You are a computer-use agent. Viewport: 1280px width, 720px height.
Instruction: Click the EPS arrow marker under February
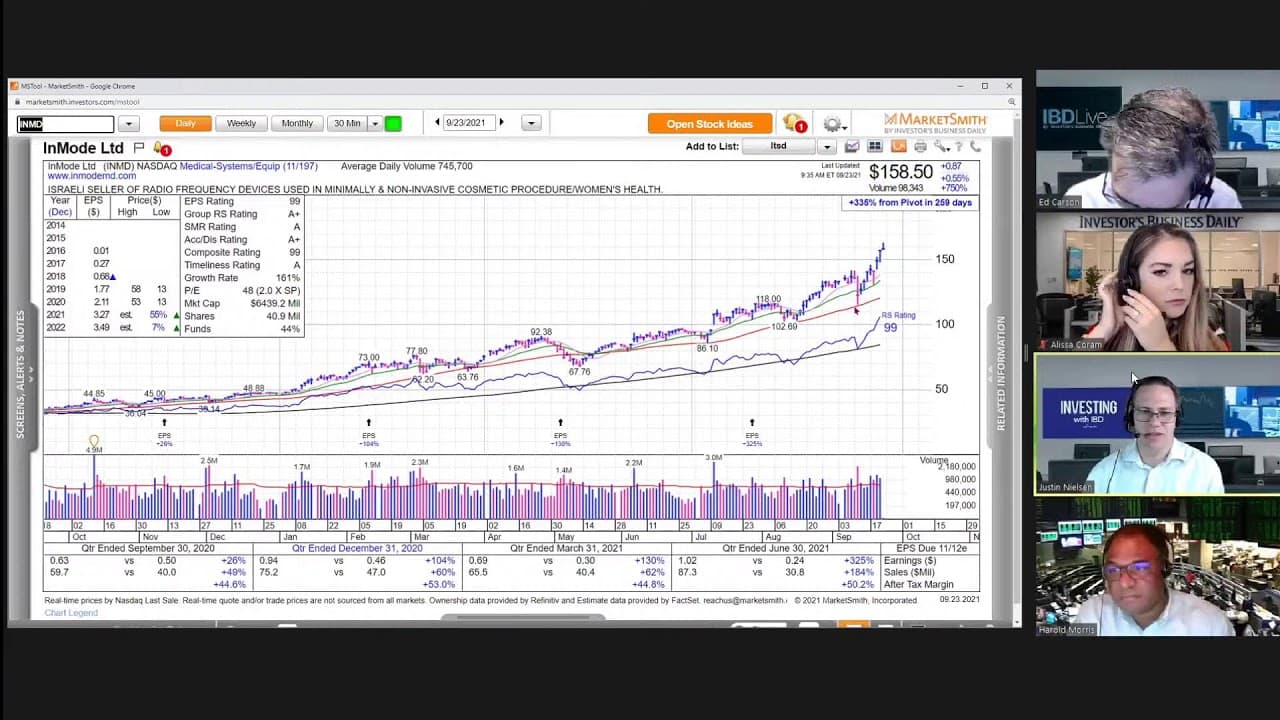pos(369,423)
